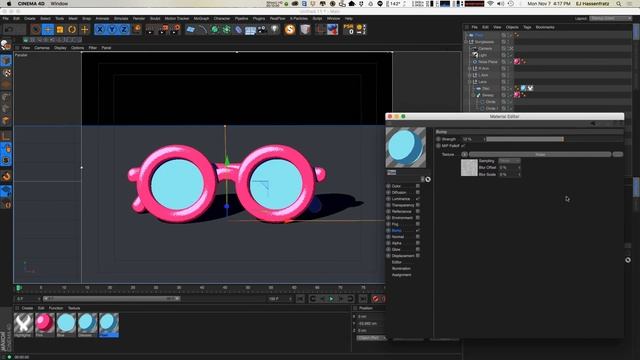Select the Normal channel in Material Editor
Screen dimensions: 640x360
[x=398, y=237]
